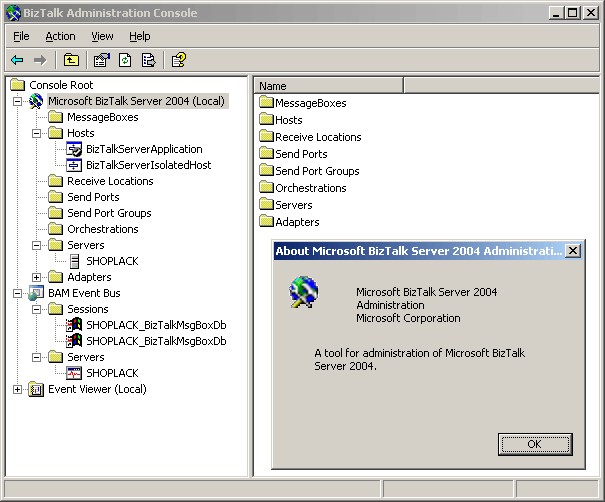Viewport: 605px width, 502px height.
Task: Click the Event Viewer (Local) icon
Action: pyautogui.click(x=36, y=389)
